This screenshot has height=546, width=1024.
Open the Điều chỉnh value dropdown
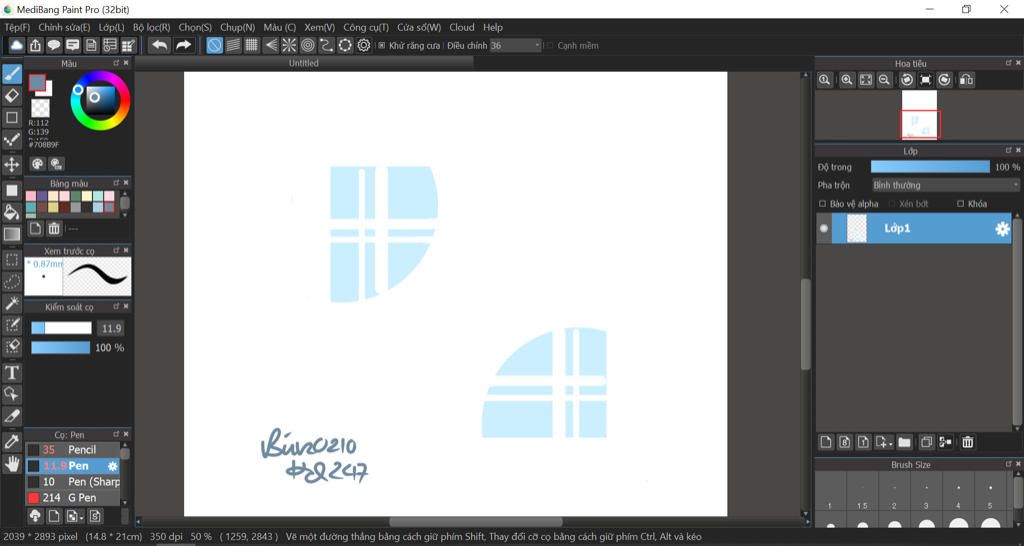pos(537,46)
